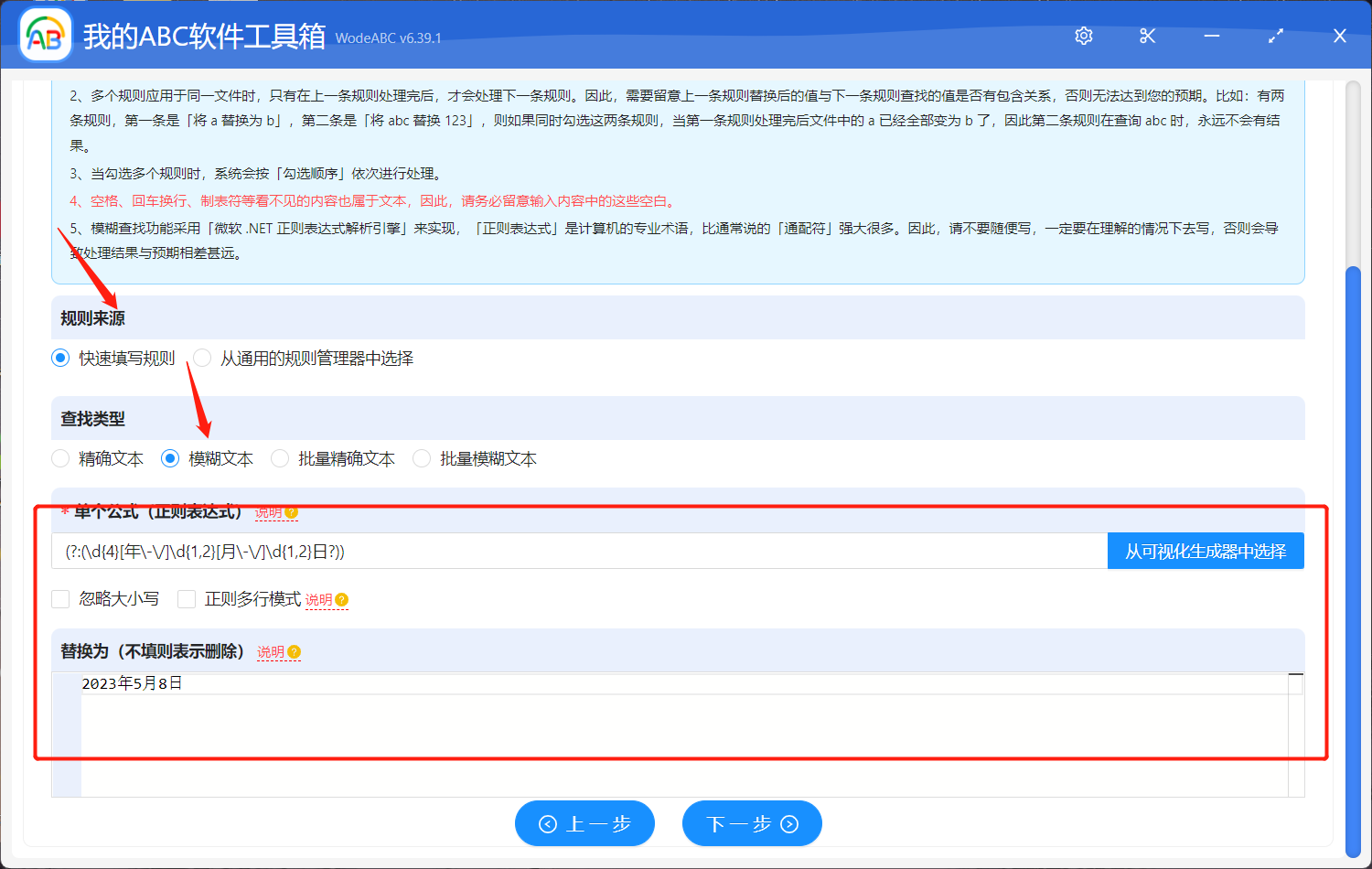Screen dimensions: 1372x869
Task: Enable the 正则多行模式 checkbox
Action: click(x=187, y=599)
